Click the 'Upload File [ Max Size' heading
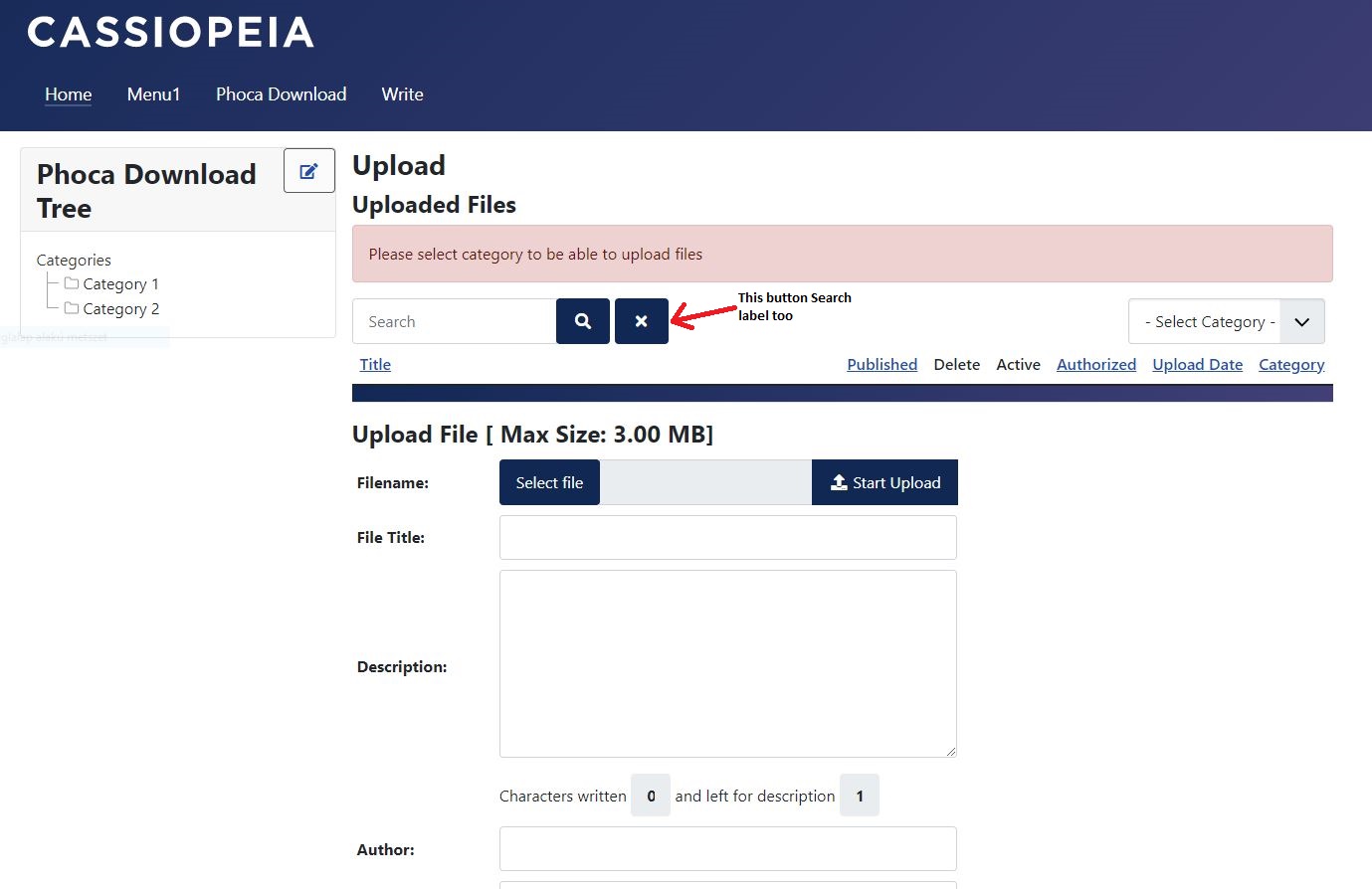 point(532,435)
